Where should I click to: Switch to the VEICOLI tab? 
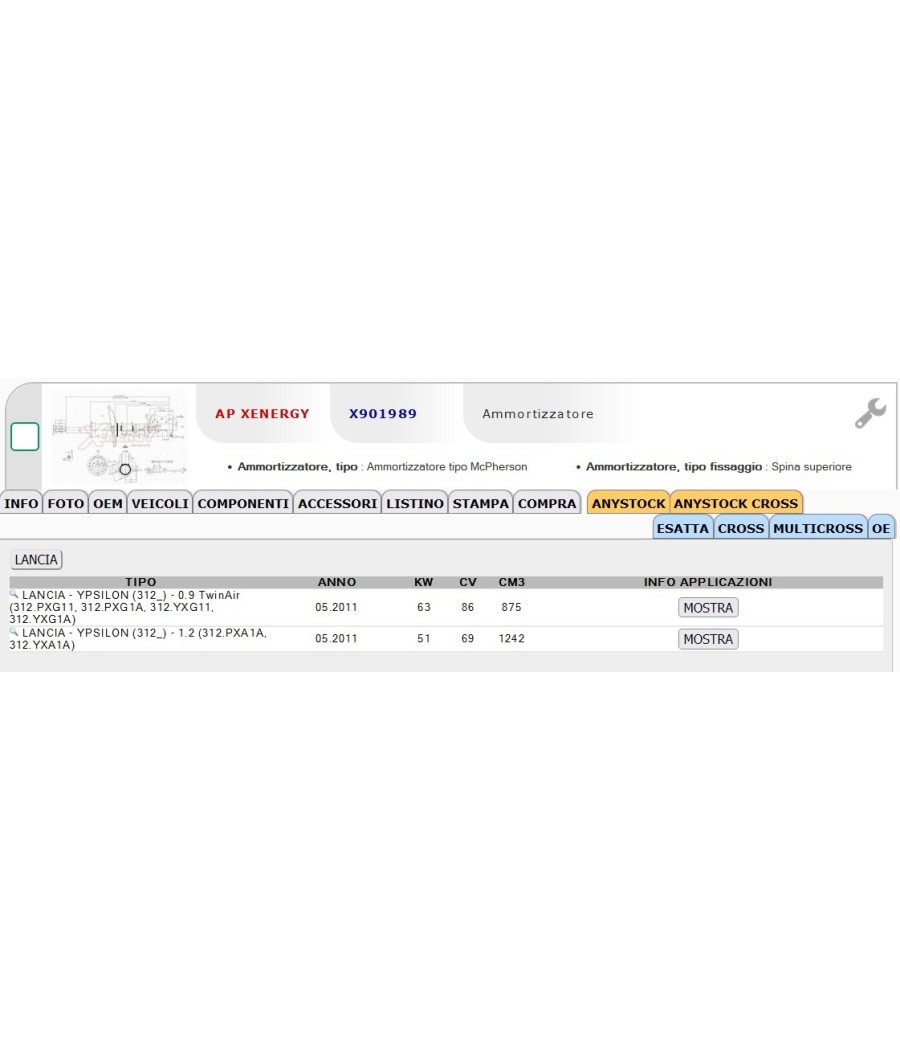point(160,503)
